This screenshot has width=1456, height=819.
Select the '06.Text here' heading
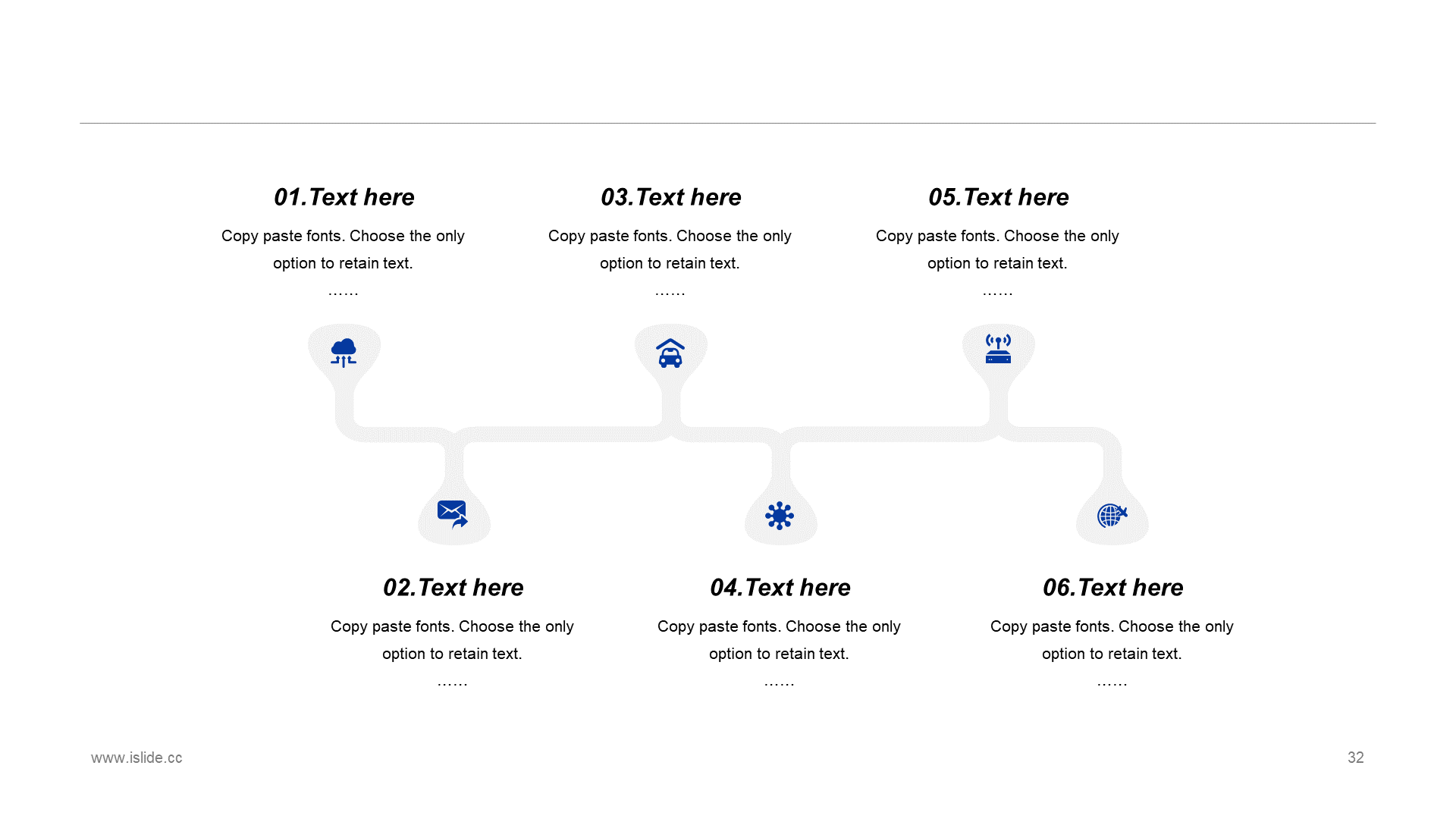[1112, 588]
